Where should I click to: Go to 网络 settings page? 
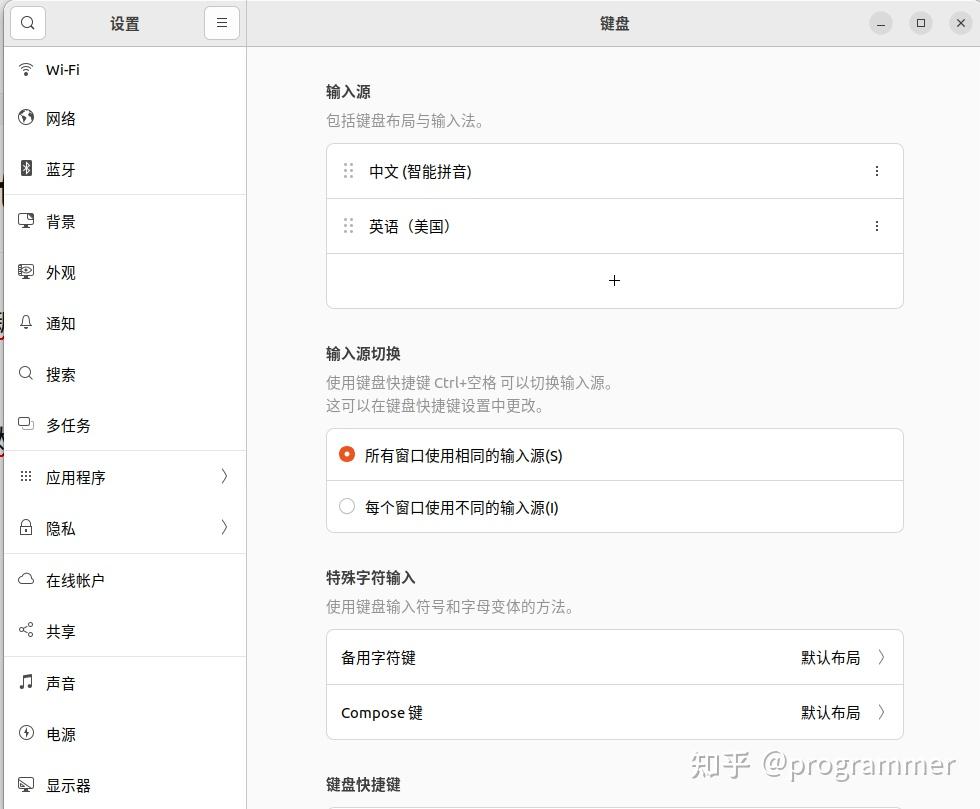click(x=125, y=118)
